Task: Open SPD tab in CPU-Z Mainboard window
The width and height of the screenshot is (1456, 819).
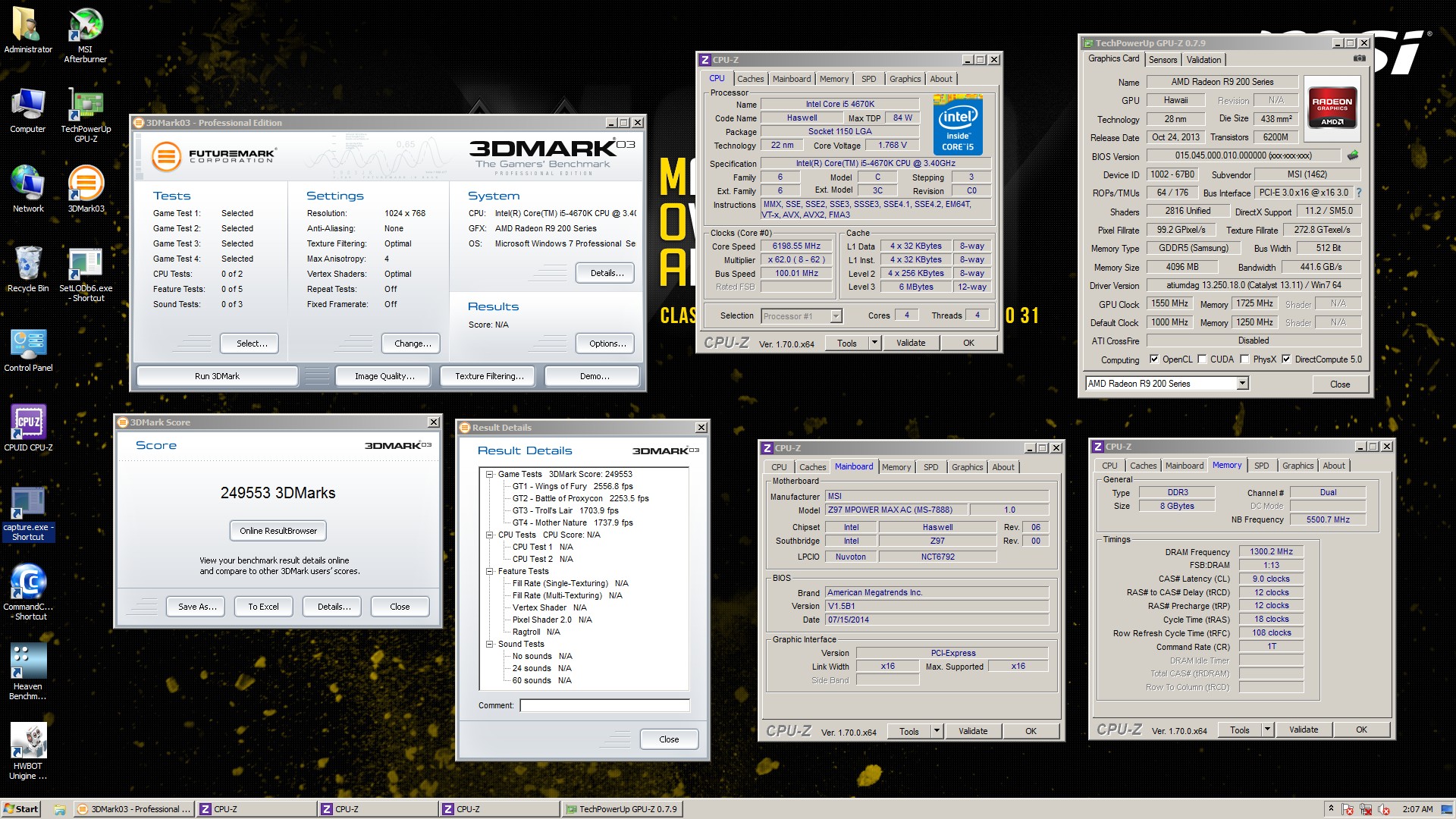Action: pos(930,467)
